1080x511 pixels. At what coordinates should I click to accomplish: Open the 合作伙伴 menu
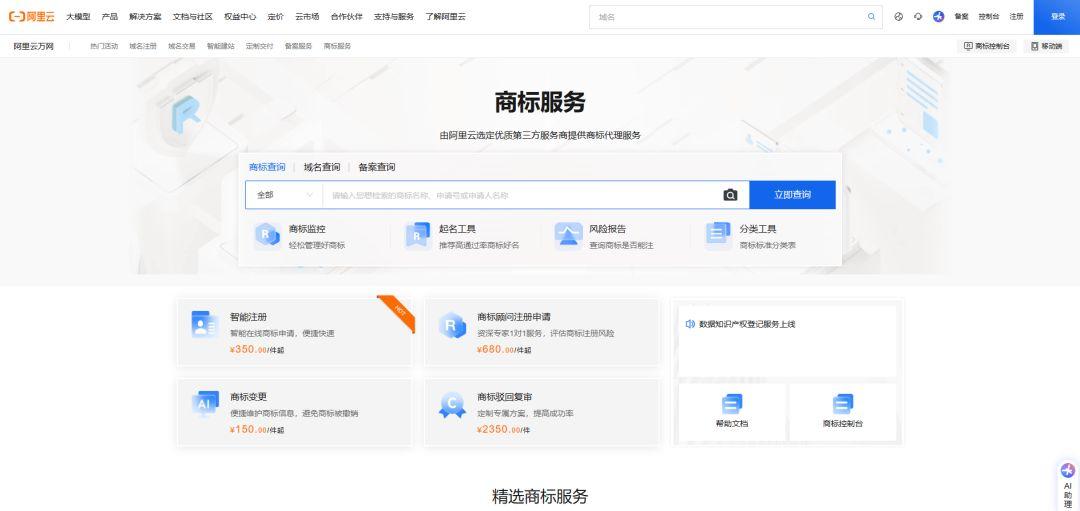pyautogui.click(x=346, y=17)
